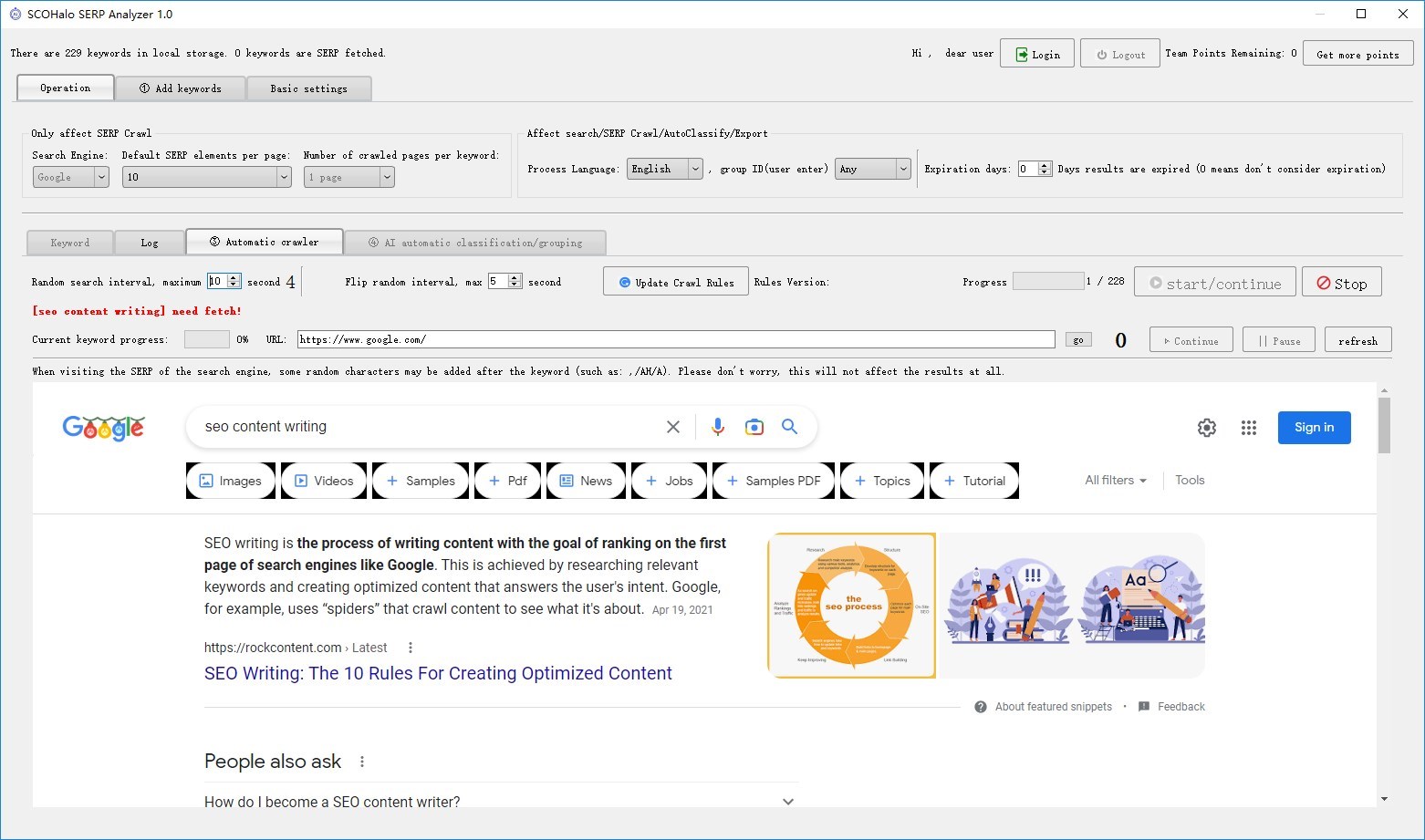Expand How do I become a SEO content writer
This screenshot has height=840, width=1425.
(500, 802)
